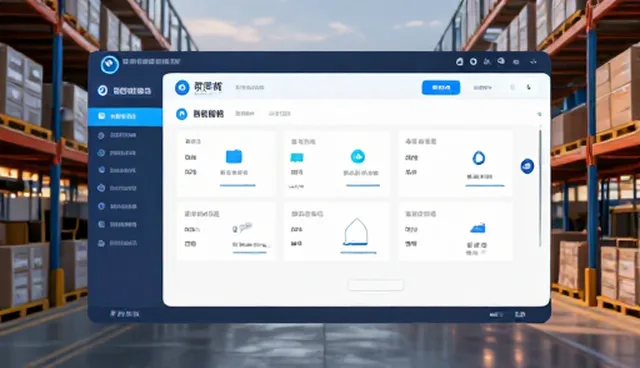640x368 pixels.
Task: Click the floating dark blue round button
Action: pos(527,166)
